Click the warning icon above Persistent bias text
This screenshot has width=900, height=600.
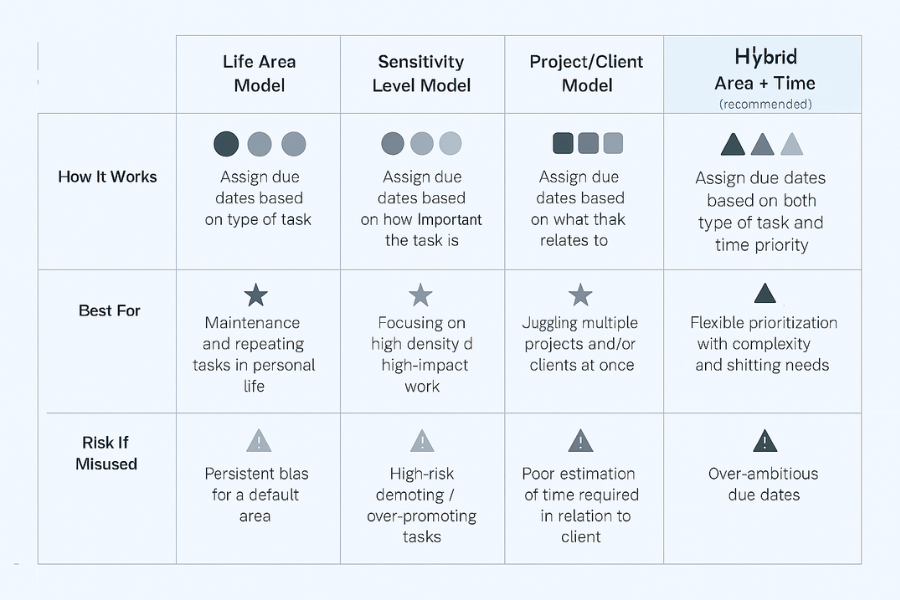pyautogui.click(x=258, y=440)
